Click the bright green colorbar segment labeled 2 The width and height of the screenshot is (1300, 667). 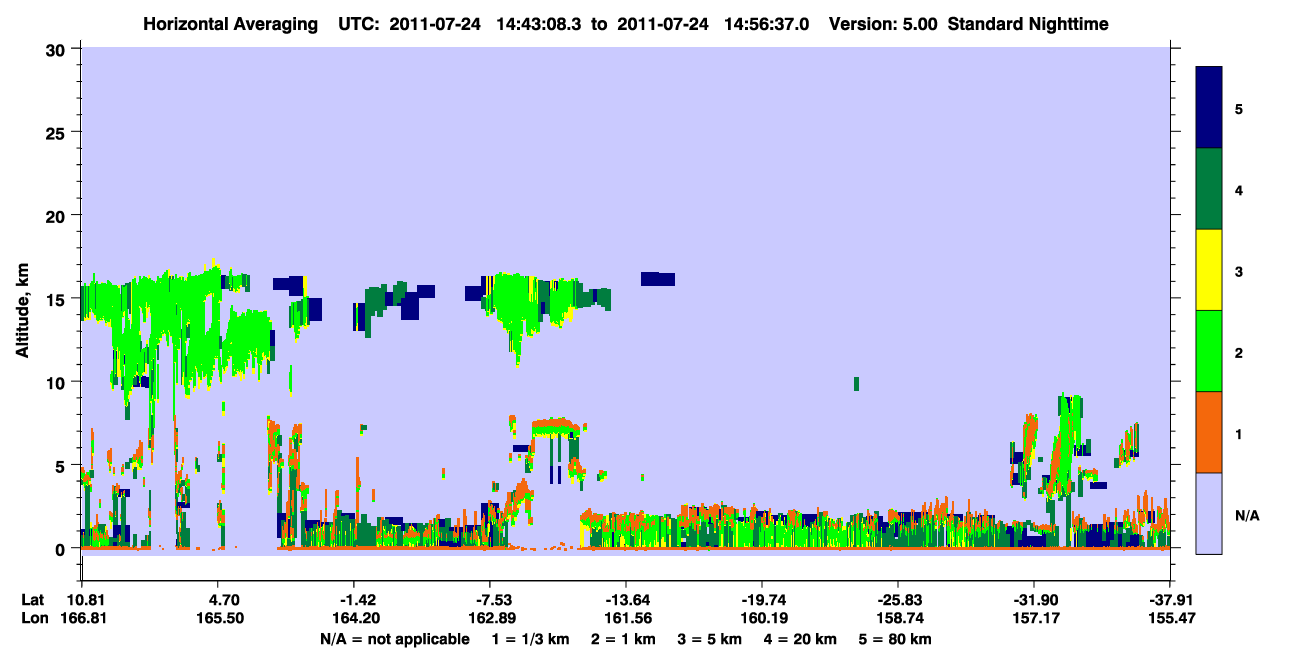[x=1209, y=351]
